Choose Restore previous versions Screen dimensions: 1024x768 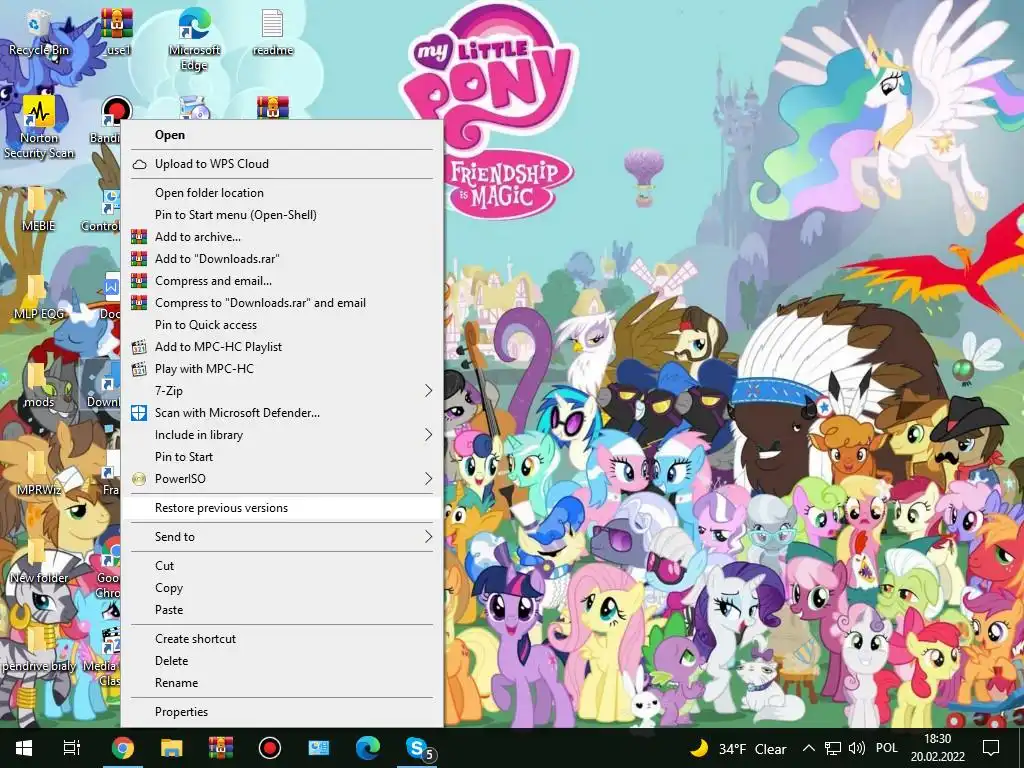pyautogui.click(x=282, y=508)
